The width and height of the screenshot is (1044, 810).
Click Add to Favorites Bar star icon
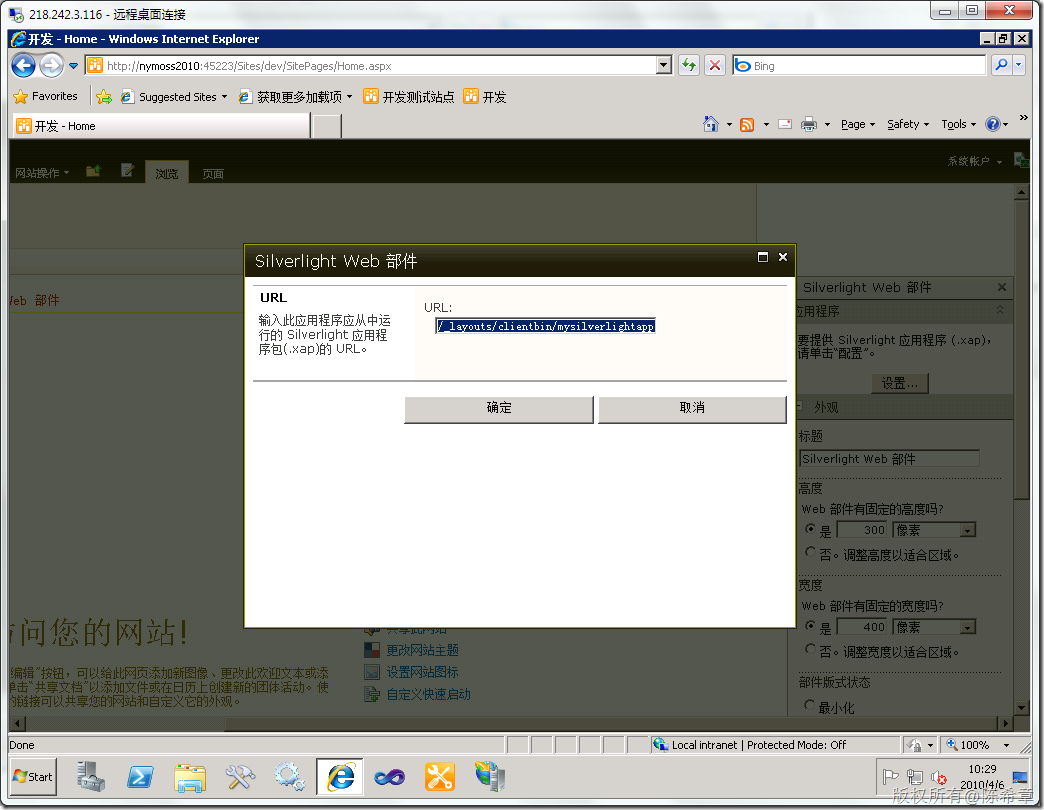tap(104, 97)
